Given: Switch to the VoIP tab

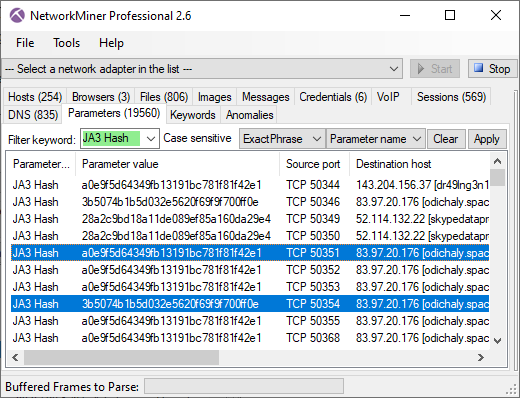Looking at the screenshot, I should 388,97.
